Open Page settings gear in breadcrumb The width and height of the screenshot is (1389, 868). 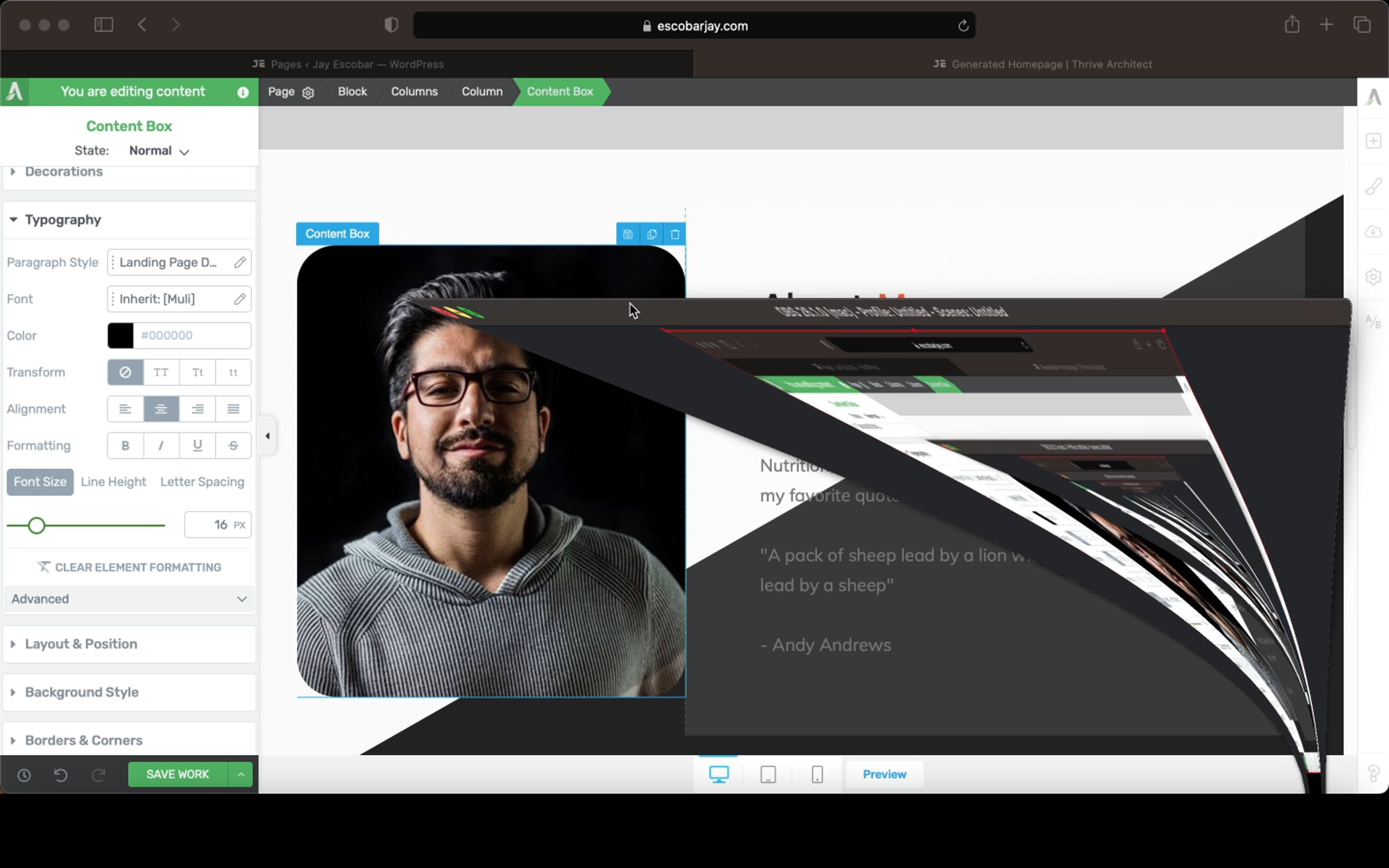pos(308,93)
